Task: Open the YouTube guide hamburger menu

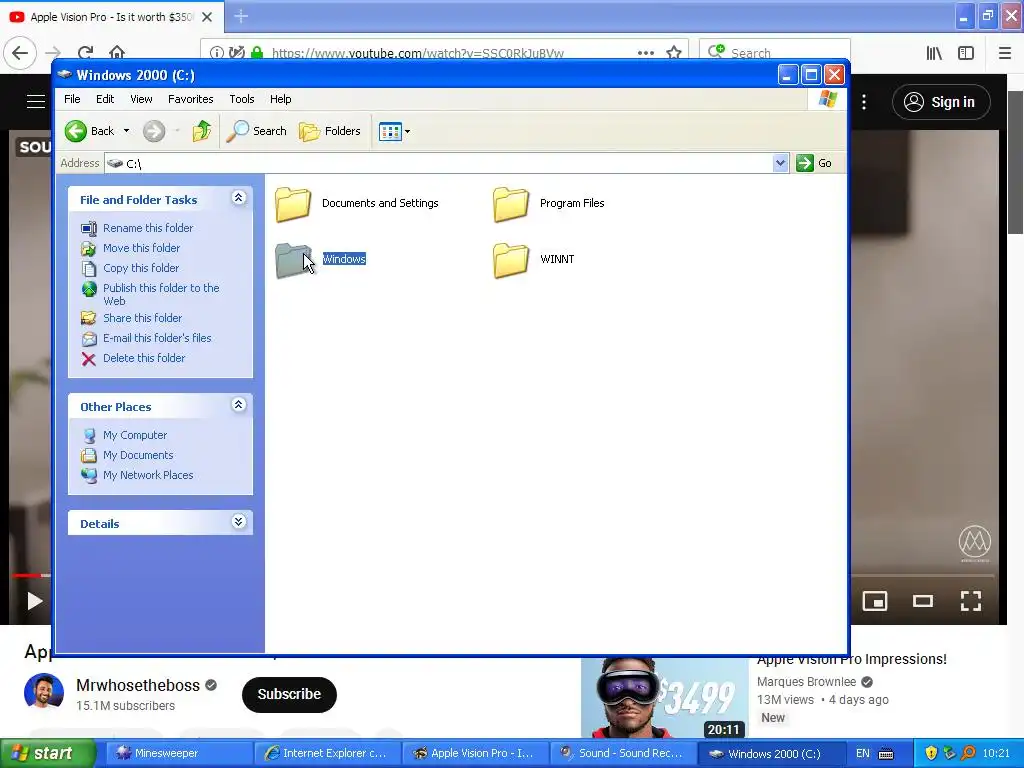Action: coord(36,101)
